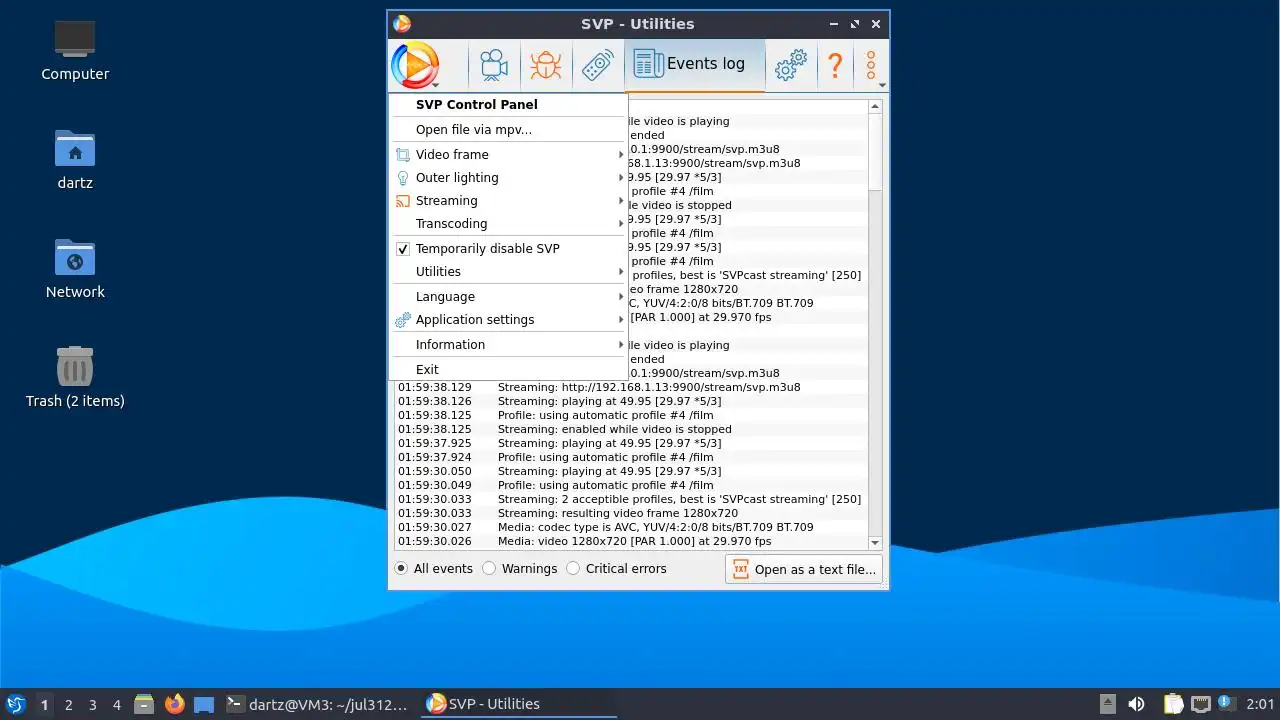Select the Warnings radio button
1280x720 pixels.
489,568
